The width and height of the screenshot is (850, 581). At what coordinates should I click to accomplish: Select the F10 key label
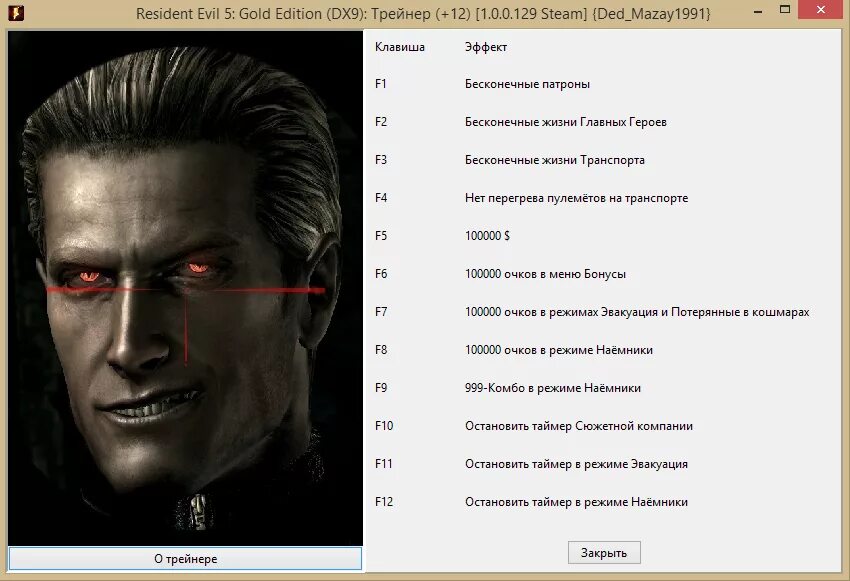tap(384, 425)
